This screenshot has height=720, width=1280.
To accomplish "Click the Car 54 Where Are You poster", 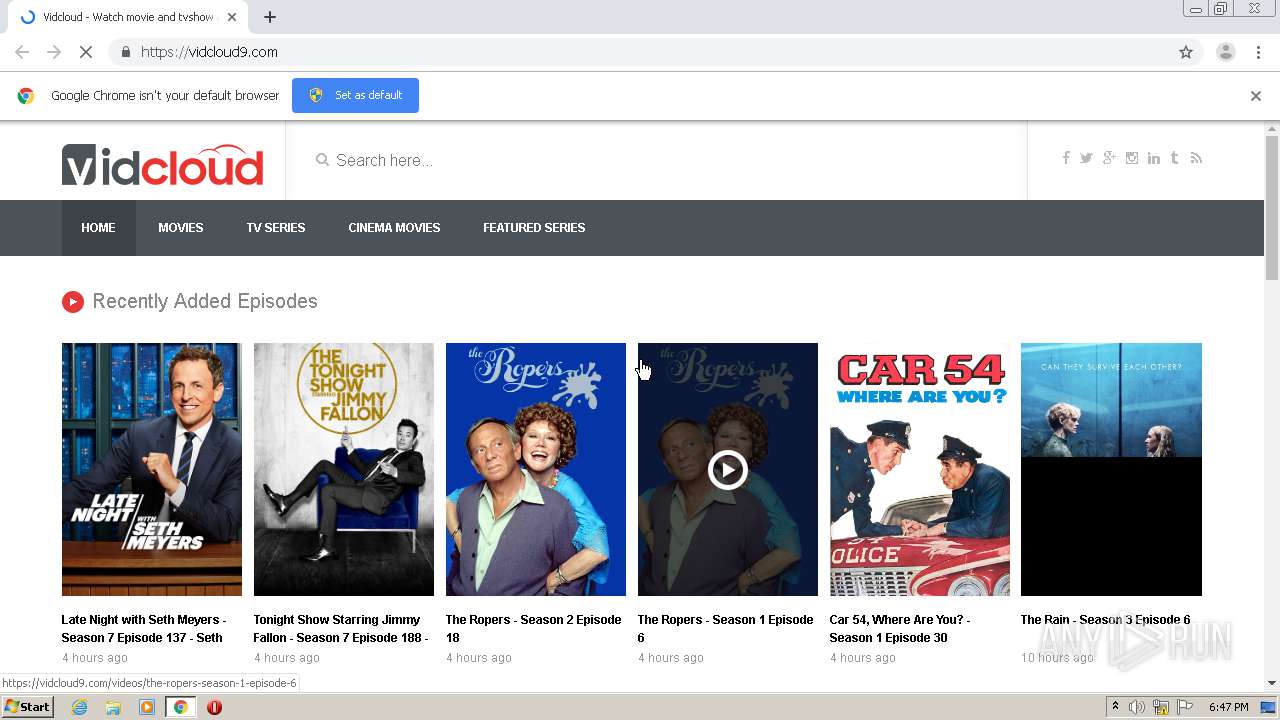I will coord(920,469).
